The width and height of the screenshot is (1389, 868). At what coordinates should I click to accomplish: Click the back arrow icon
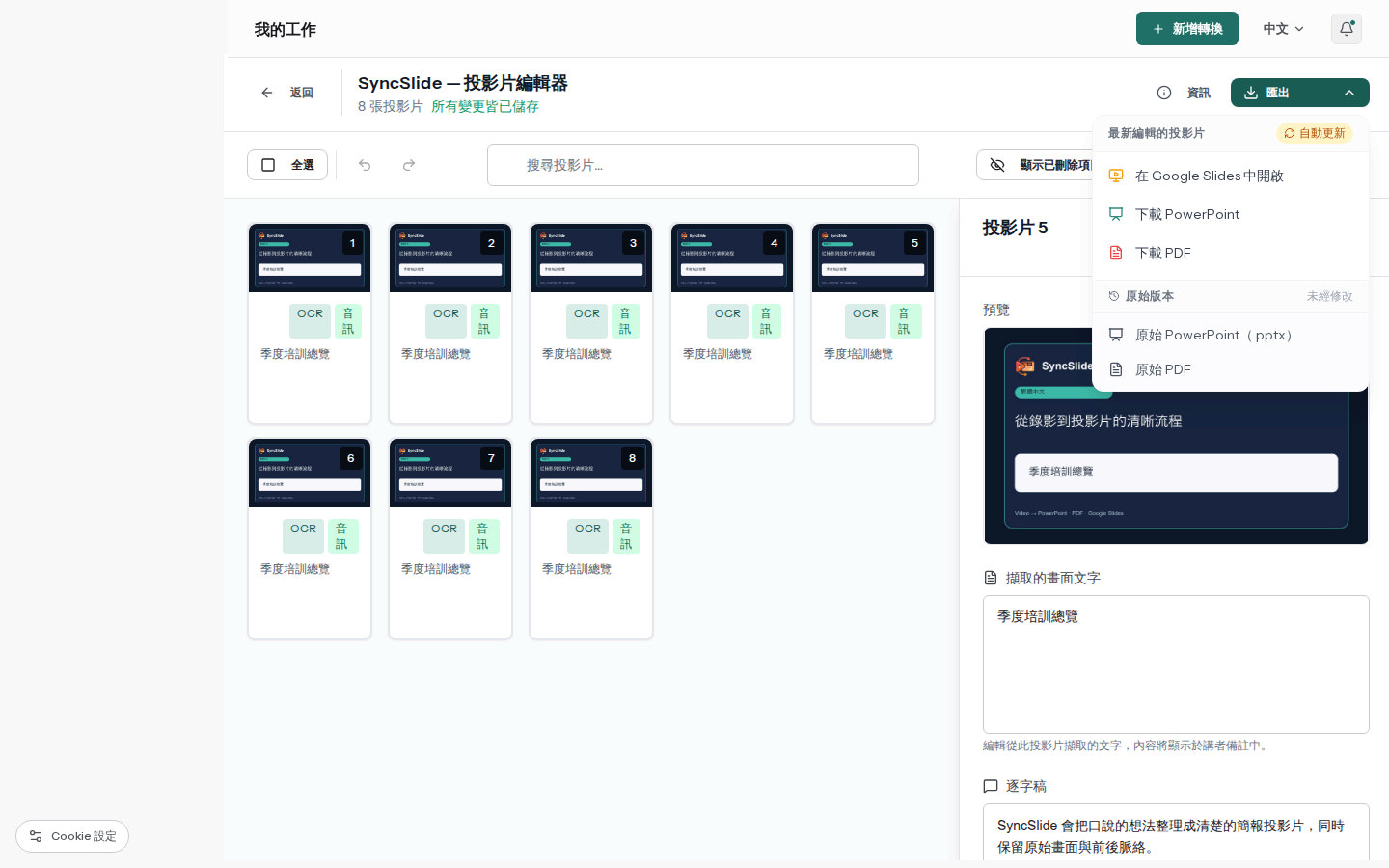pos(267,93)
